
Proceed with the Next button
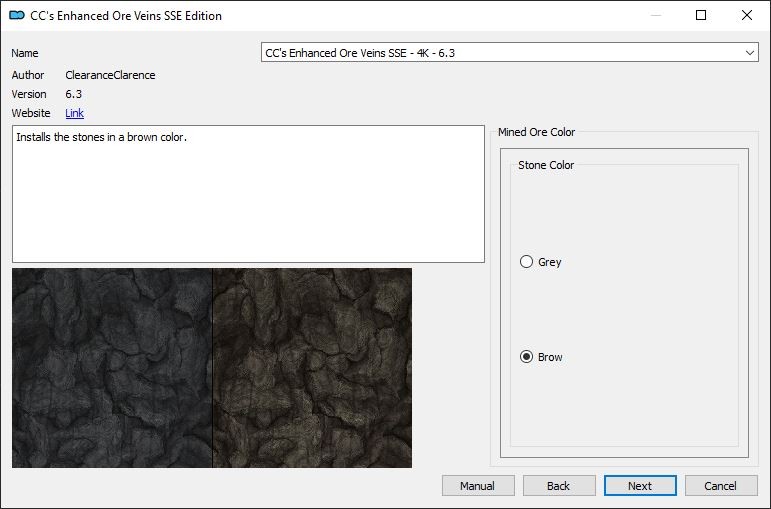click(x=640, y=486)
